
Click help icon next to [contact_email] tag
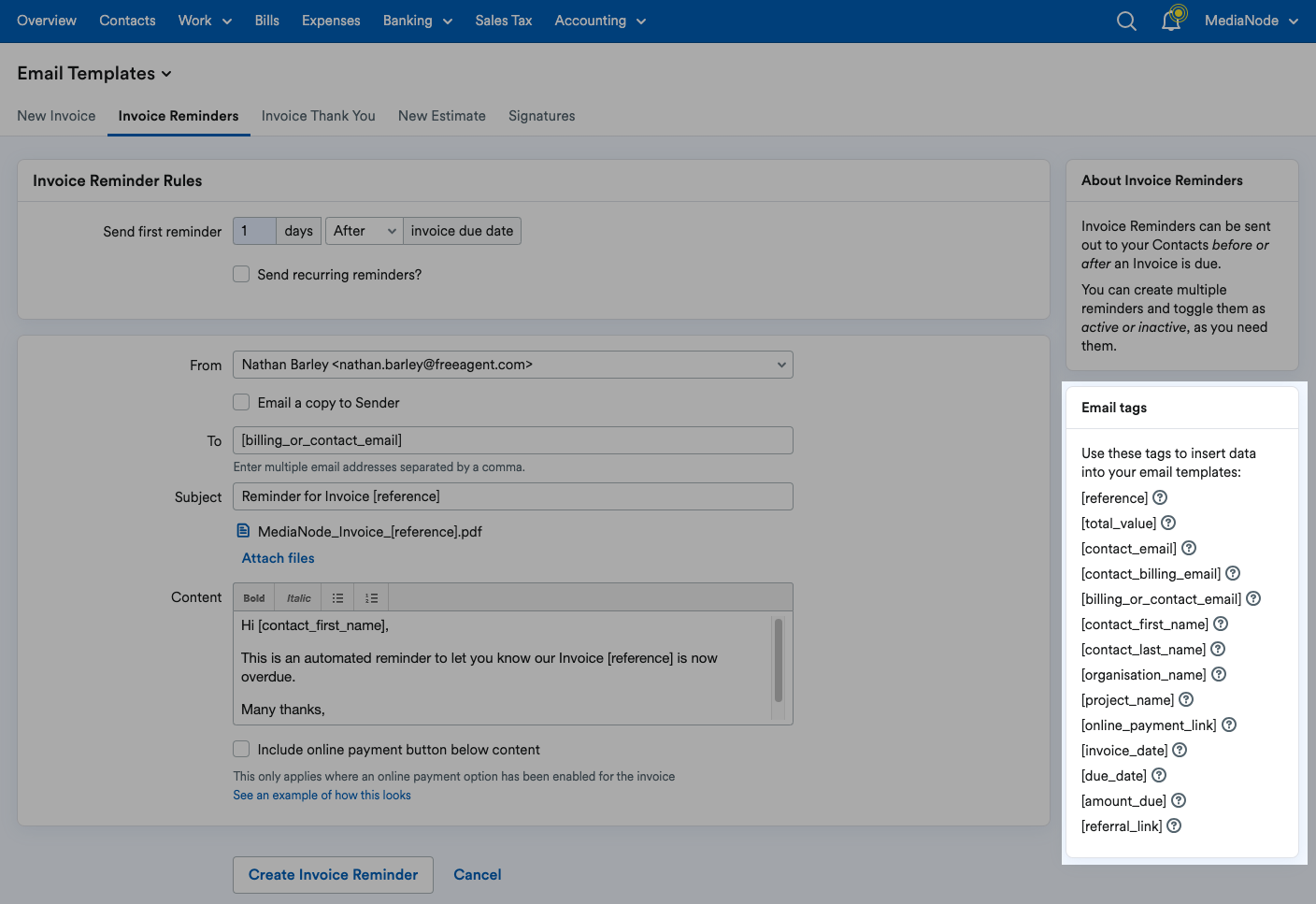[1189, 548]
